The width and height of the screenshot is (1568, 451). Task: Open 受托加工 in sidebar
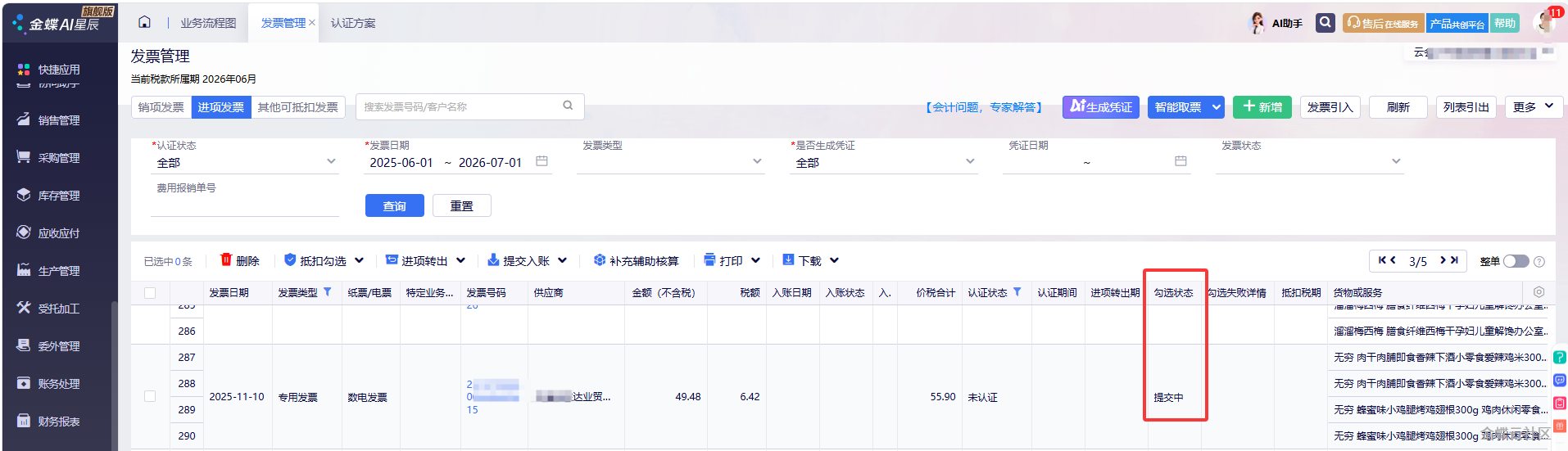point(58,309)
